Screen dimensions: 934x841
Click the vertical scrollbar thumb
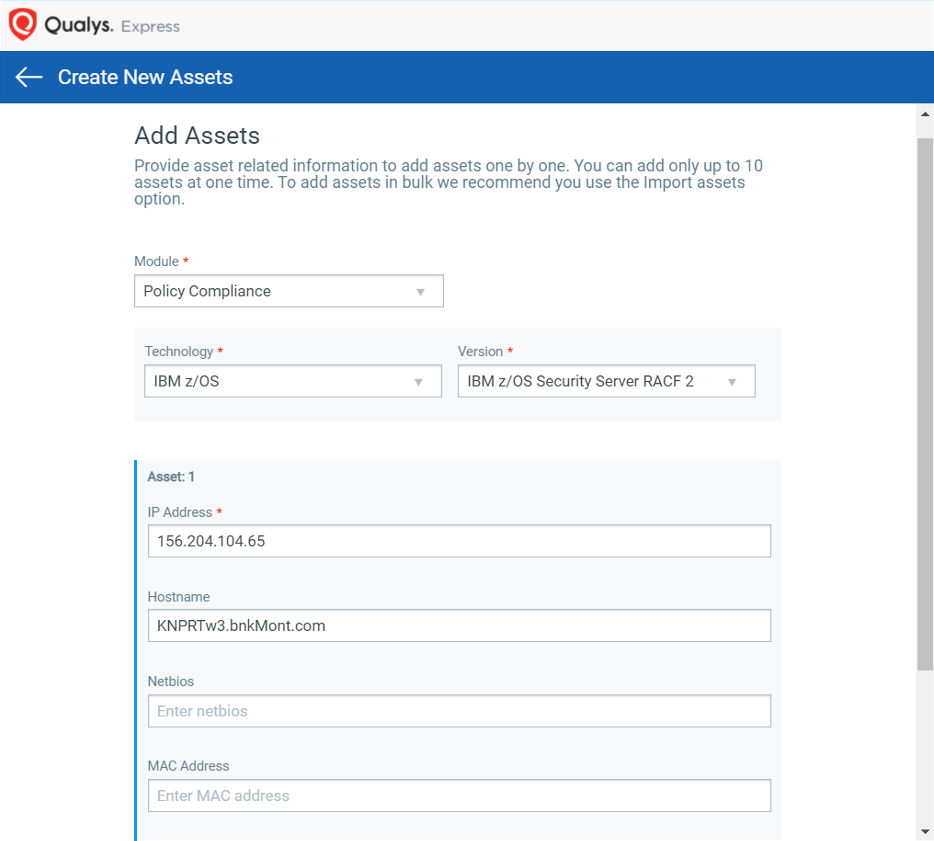tap(925, 404)
